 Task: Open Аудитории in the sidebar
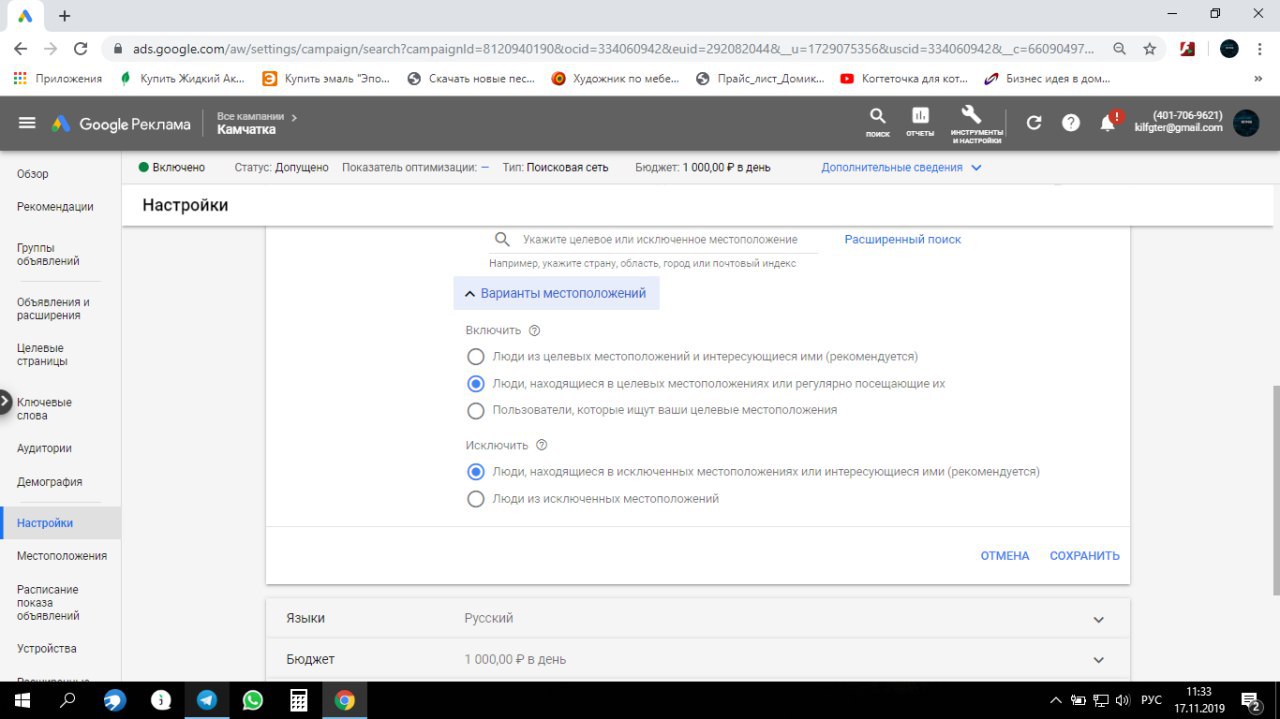click(x=44, y=448)
